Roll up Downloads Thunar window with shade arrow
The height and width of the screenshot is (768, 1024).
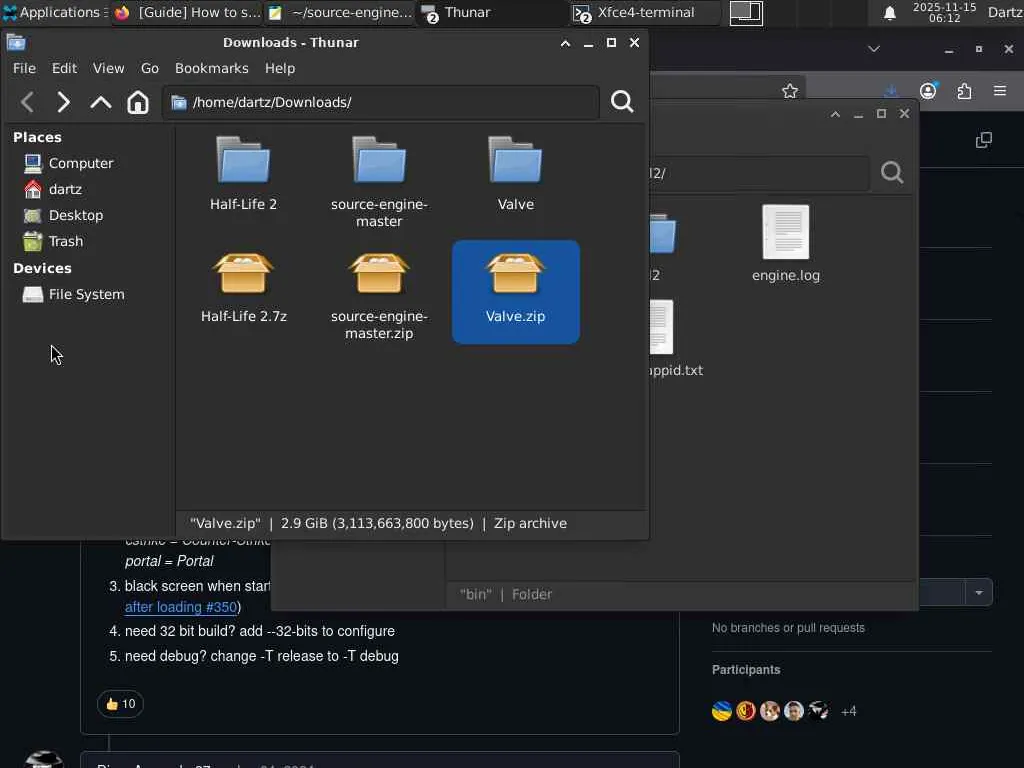tap(566, 43)
